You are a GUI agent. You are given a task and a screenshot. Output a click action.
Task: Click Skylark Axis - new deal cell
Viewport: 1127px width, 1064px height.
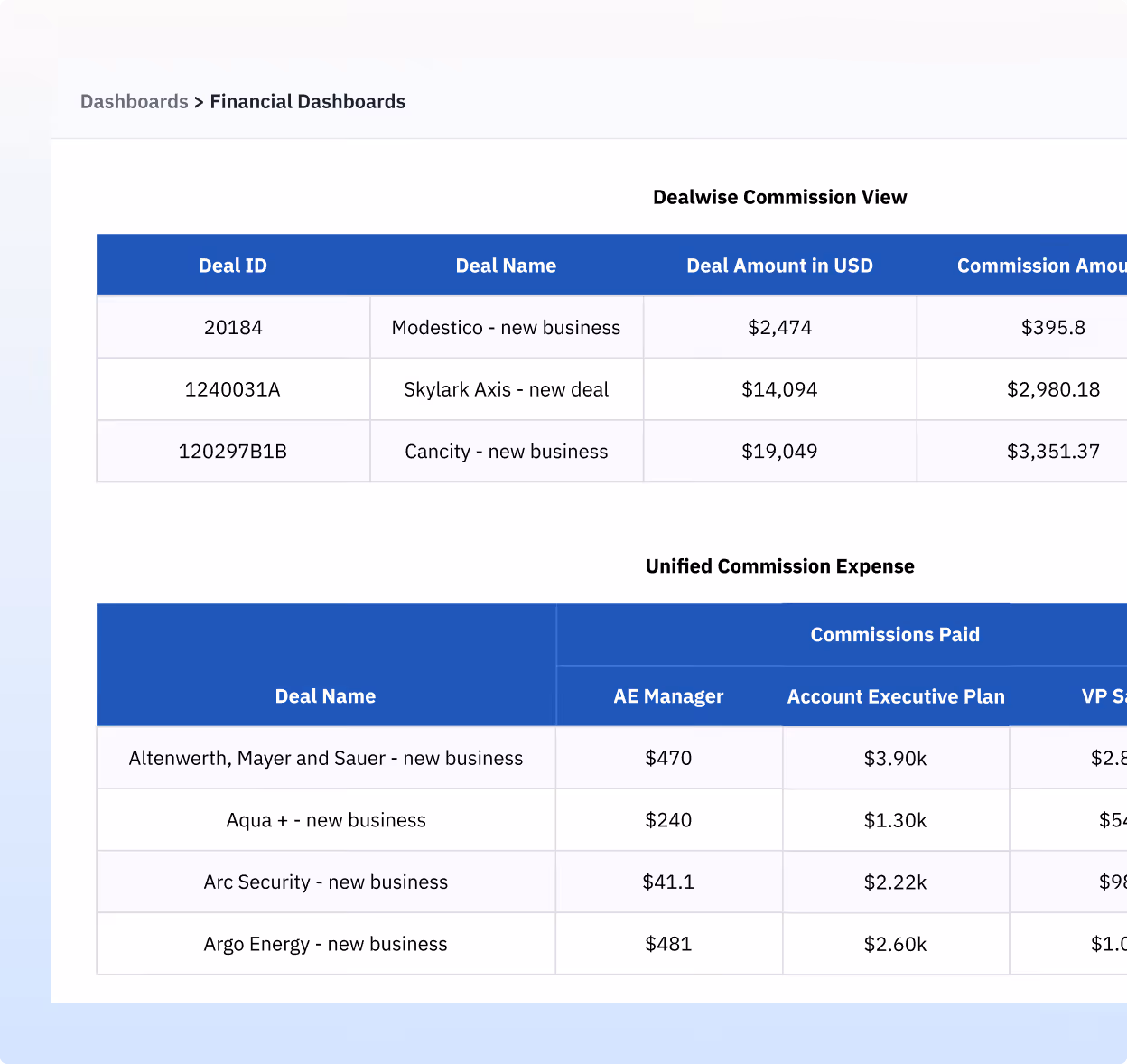pyautogui.click(x=506, y=389)
